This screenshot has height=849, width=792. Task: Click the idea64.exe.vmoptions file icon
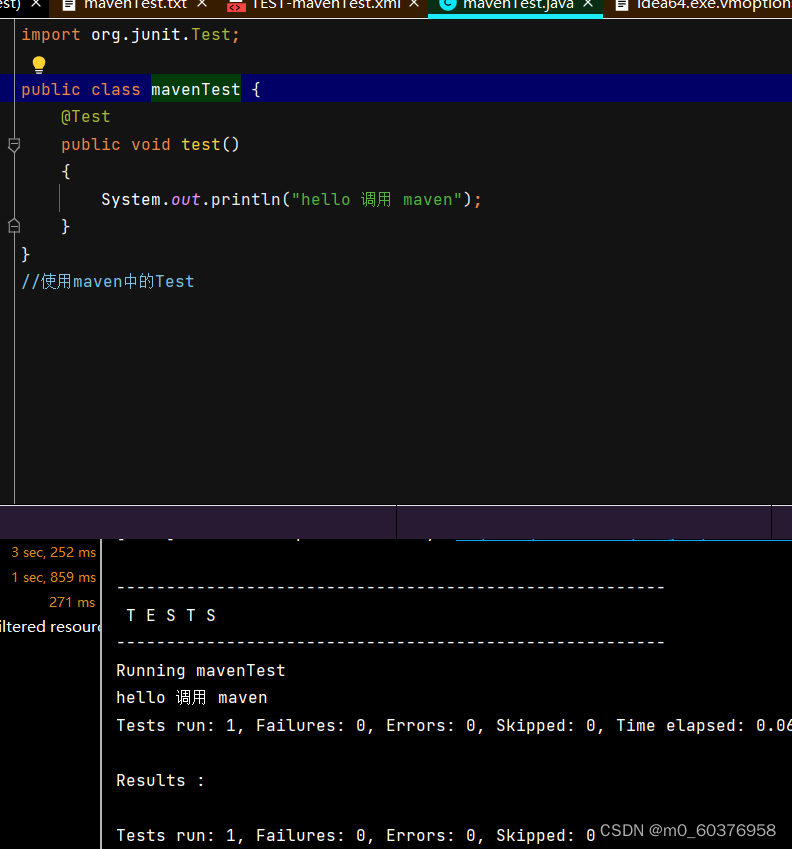(x=622, y=5)
